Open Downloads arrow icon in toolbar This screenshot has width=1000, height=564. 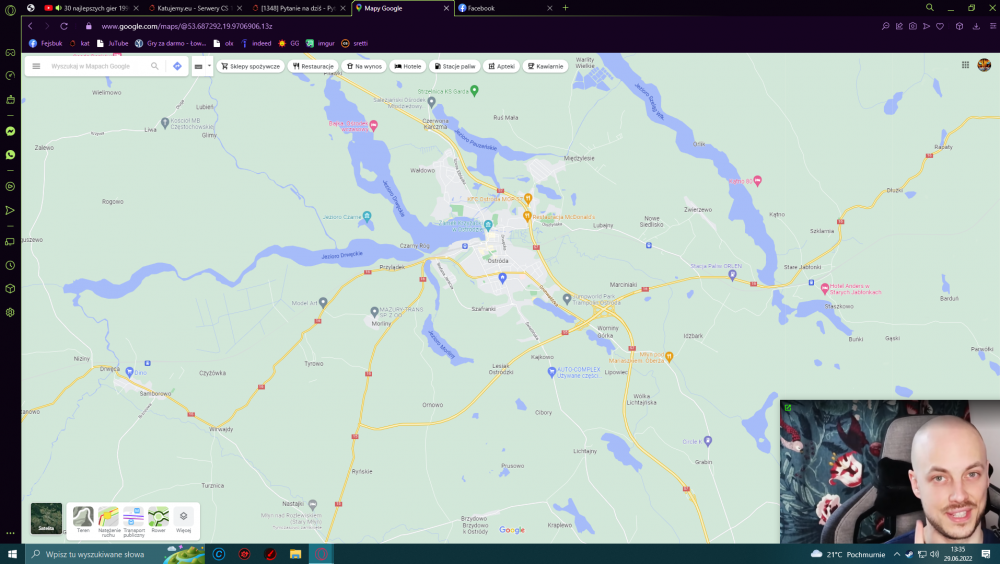click(x=976, y=26)
